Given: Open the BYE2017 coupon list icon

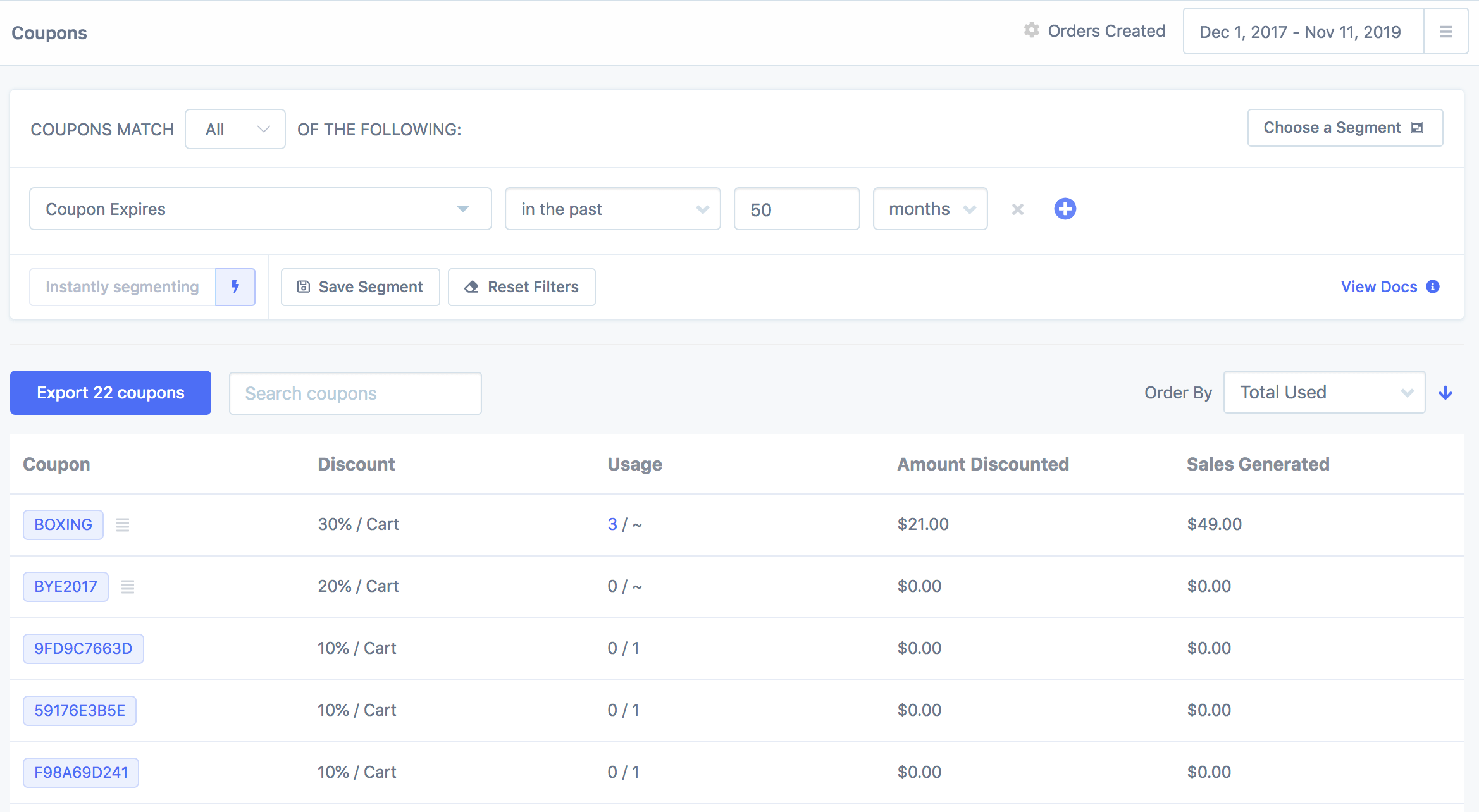Looking at the screenshot, I should (x=128, y=587).
